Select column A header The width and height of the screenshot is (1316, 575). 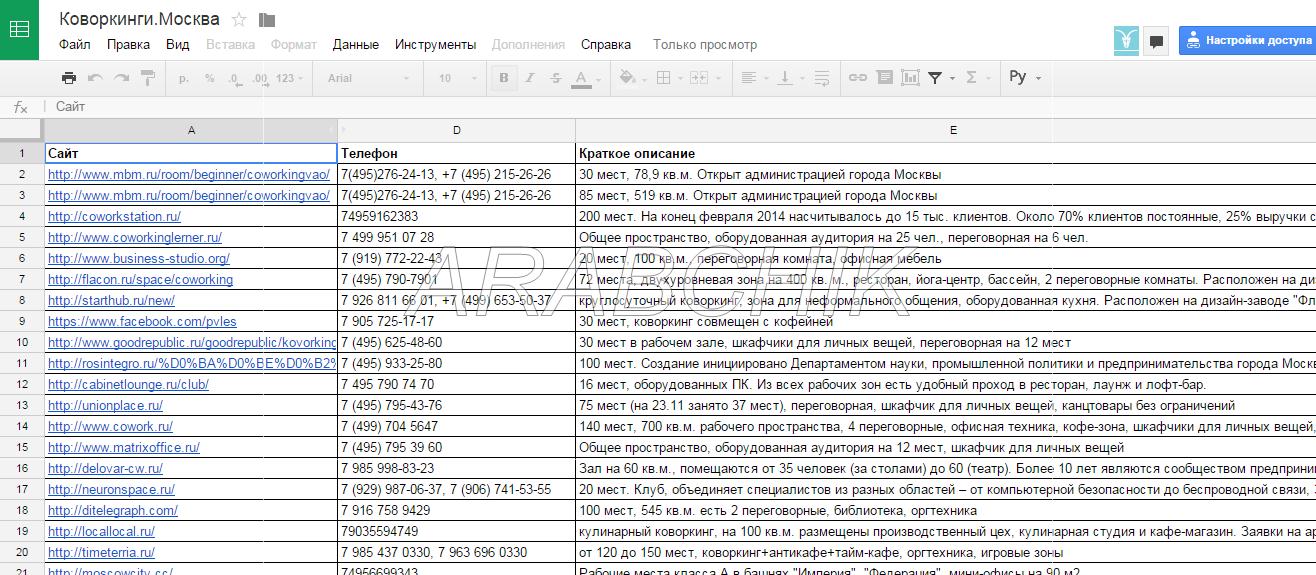pyautogui.click(x=191, y=130)
